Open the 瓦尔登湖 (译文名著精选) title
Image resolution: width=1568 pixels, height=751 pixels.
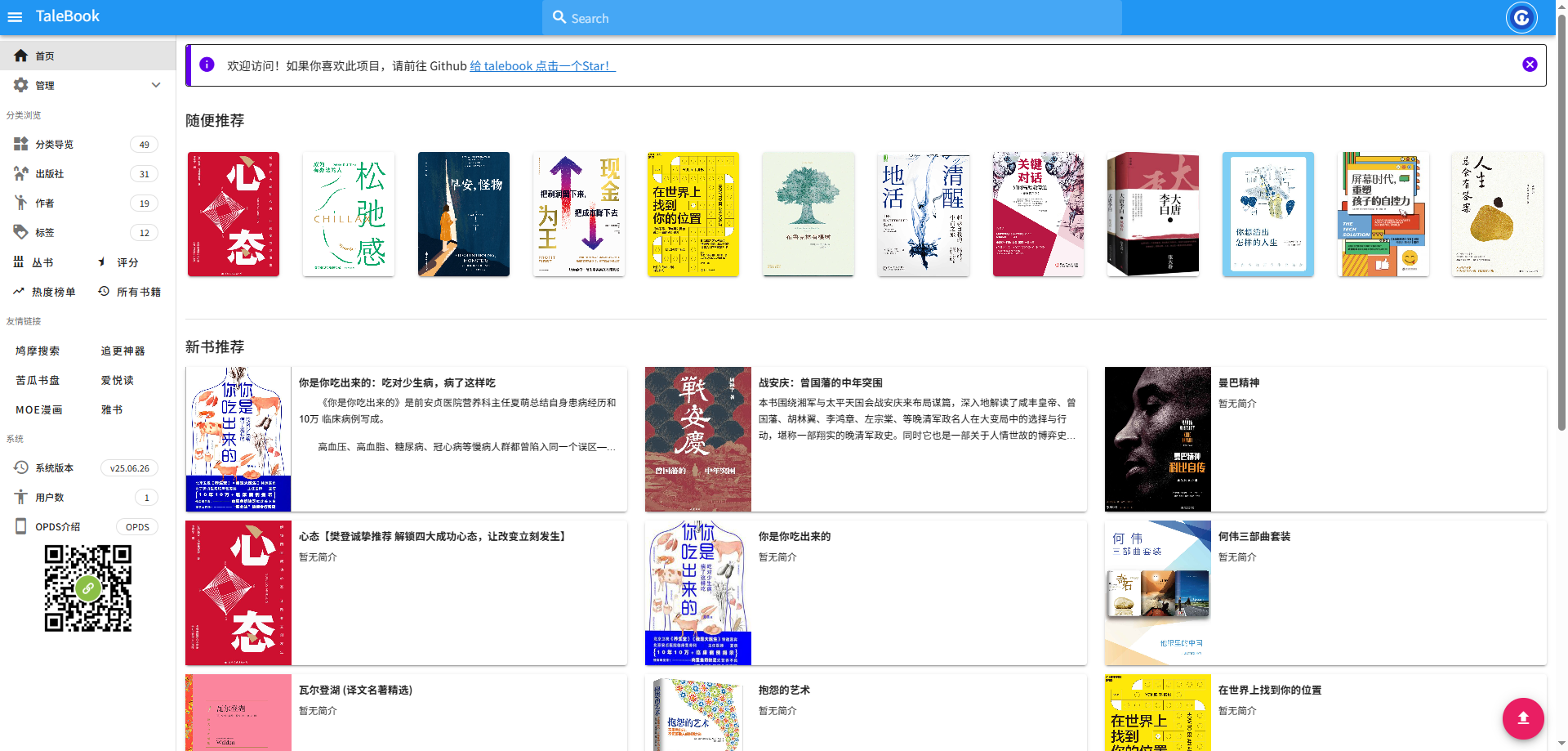point(355,690)
